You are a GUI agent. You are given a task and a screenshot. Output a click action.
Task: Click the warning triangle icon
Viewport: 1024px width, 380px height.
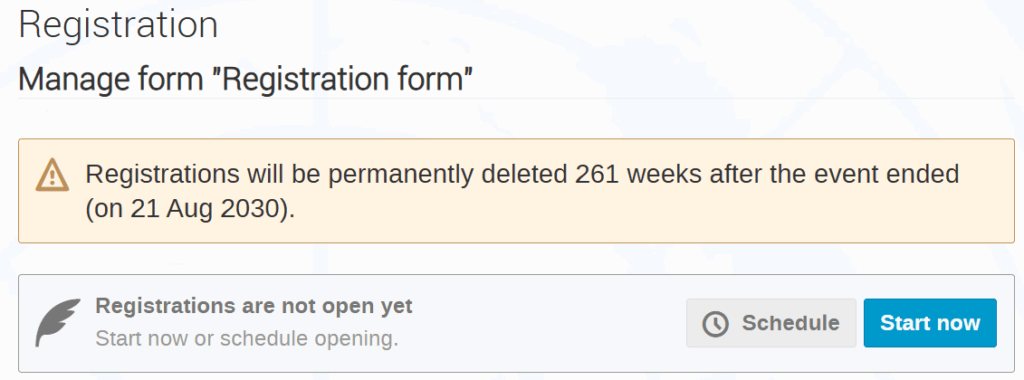click(x=52, y=175)
